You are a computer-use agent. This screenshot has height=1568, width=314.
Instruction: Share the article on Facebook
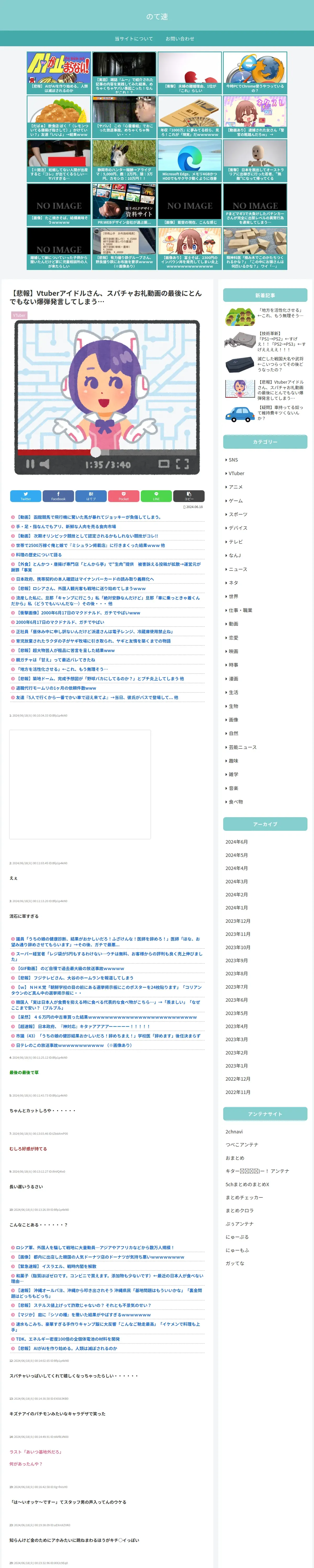pos(58,496)
